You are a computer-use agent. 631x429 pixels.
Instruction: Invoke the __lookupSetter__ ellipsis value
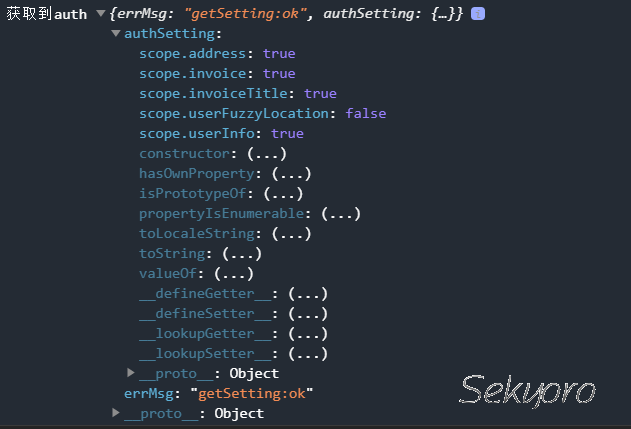308,354
